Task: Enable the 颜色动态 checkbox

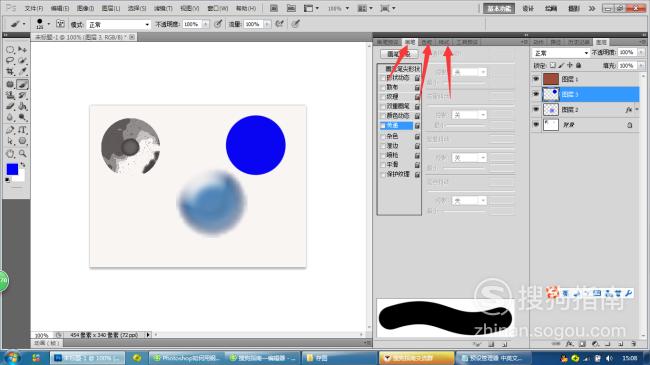Action: [383, 116]
